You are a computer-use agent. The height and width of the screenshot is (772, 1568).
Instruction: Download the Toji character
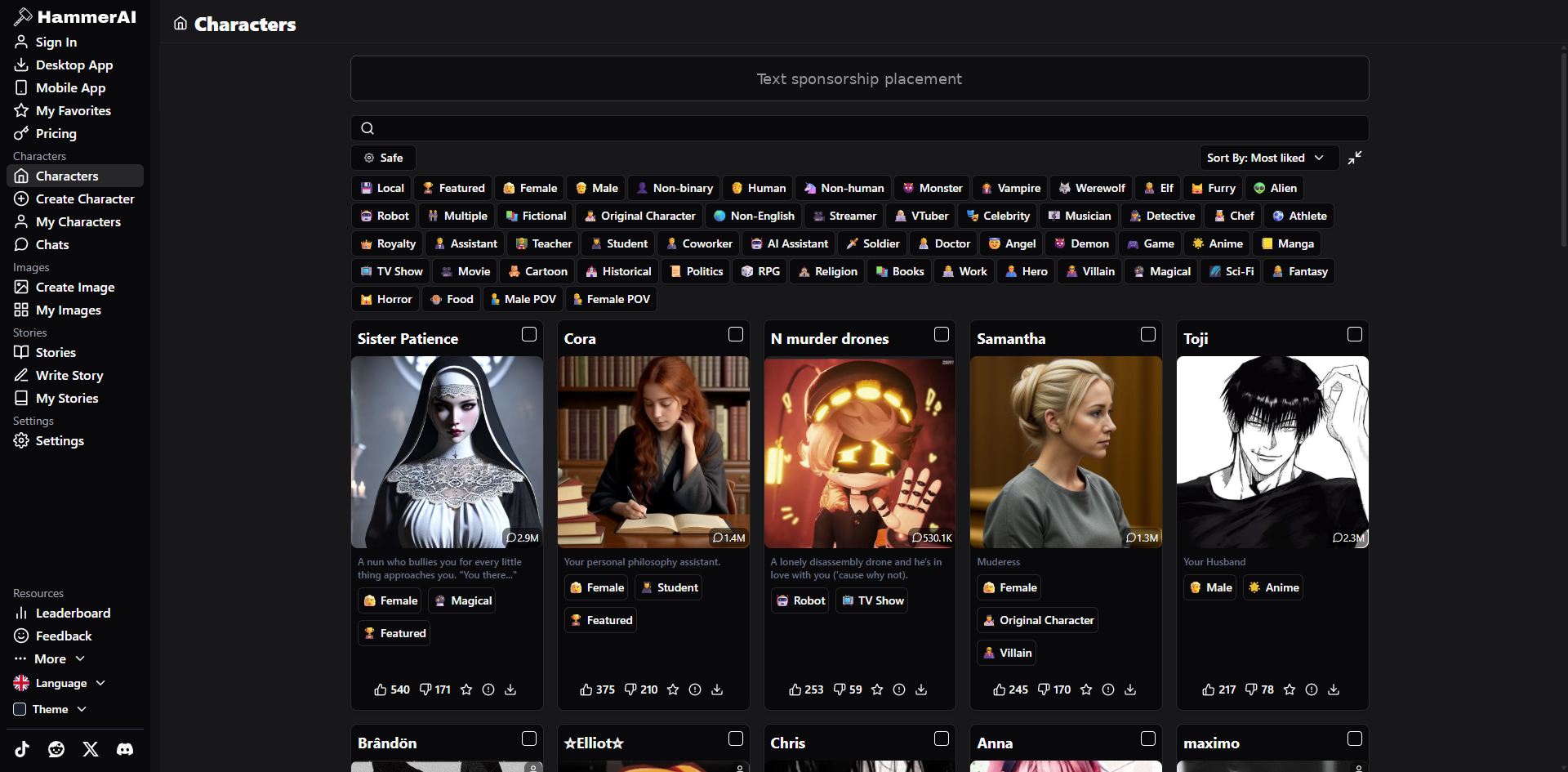(x=1334, y=689)
